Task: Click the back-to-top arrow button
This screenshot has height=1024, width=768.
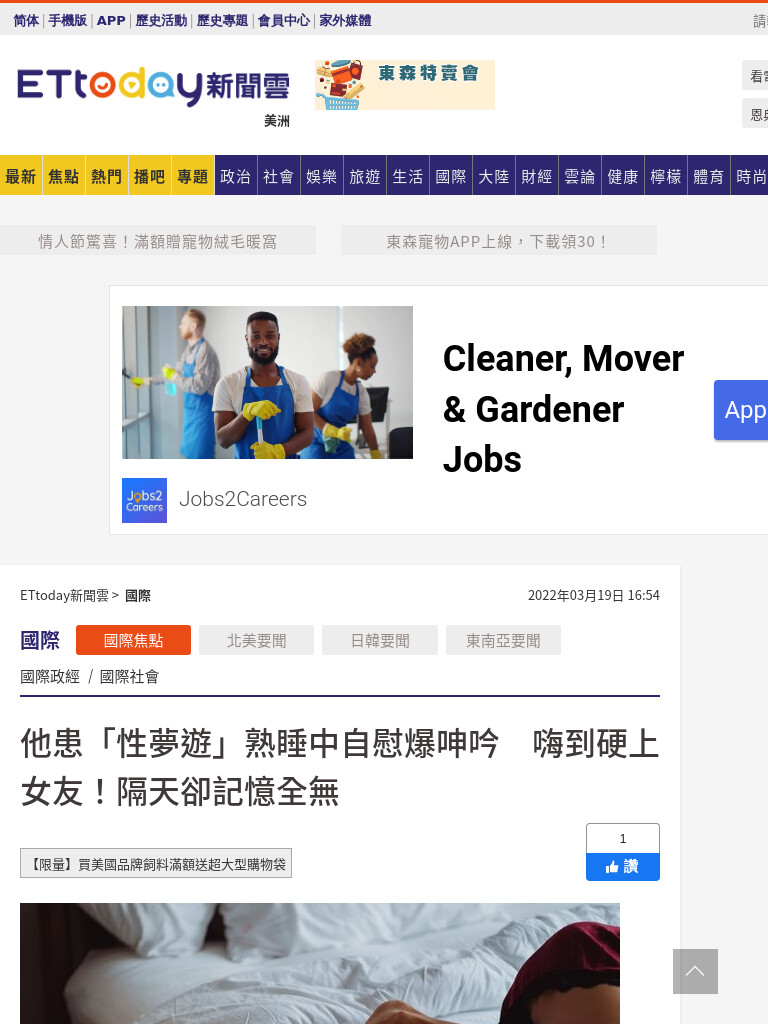Action: 695,971
